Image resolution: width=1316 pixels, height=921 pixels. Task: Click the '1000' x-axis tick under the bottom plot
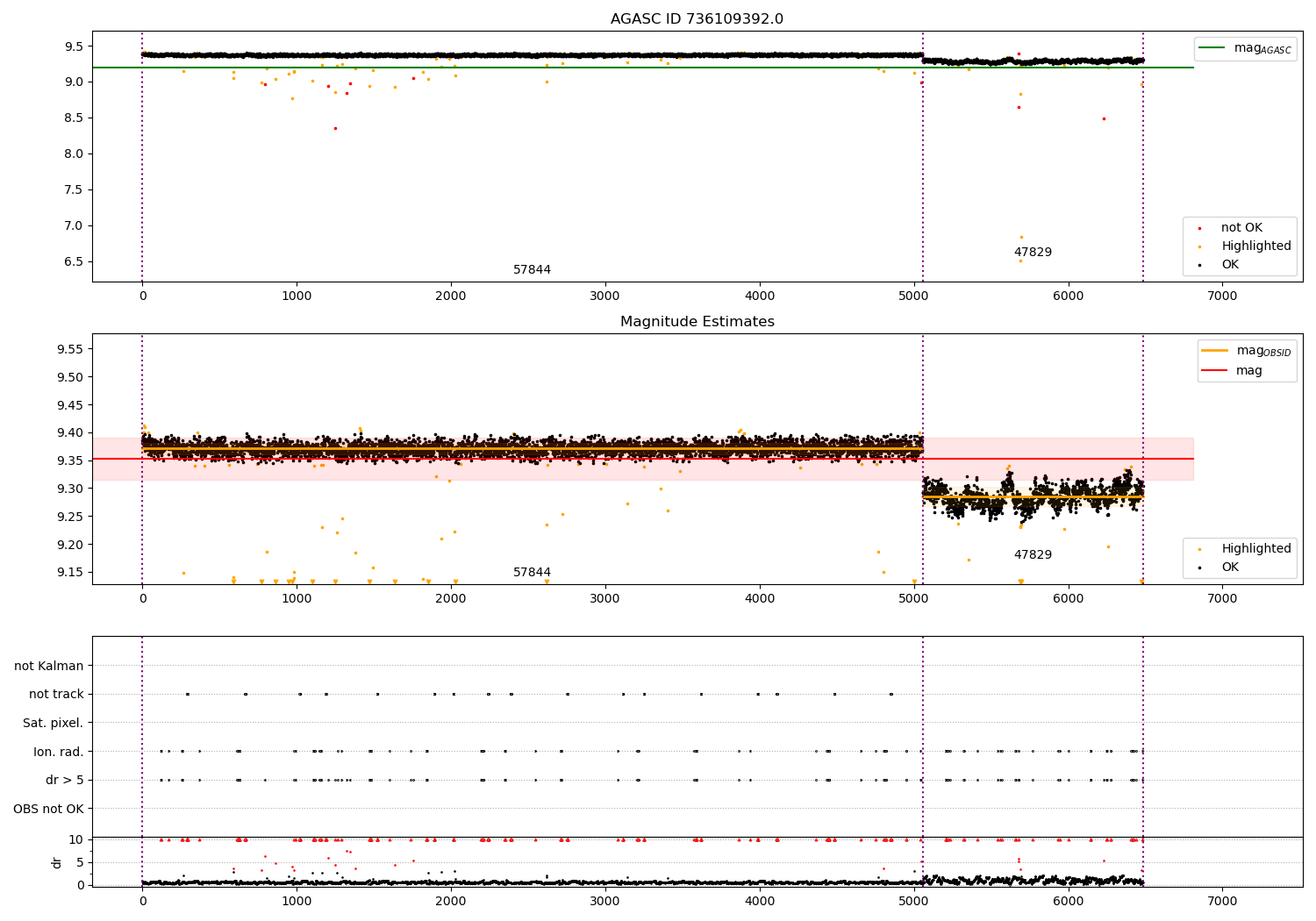[297, 902]
